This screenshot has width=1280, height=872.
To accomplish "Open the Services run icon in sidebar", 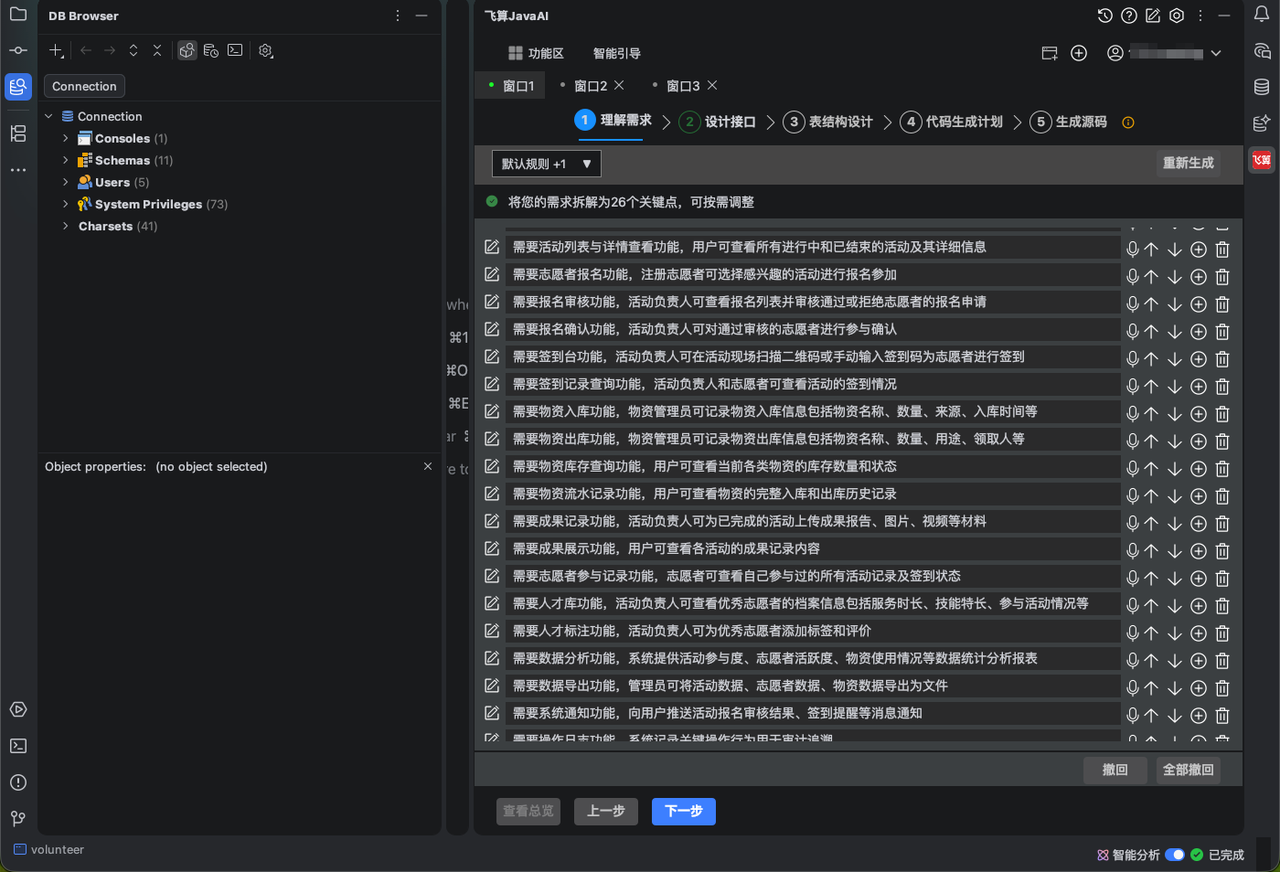I will coord(18,709).
